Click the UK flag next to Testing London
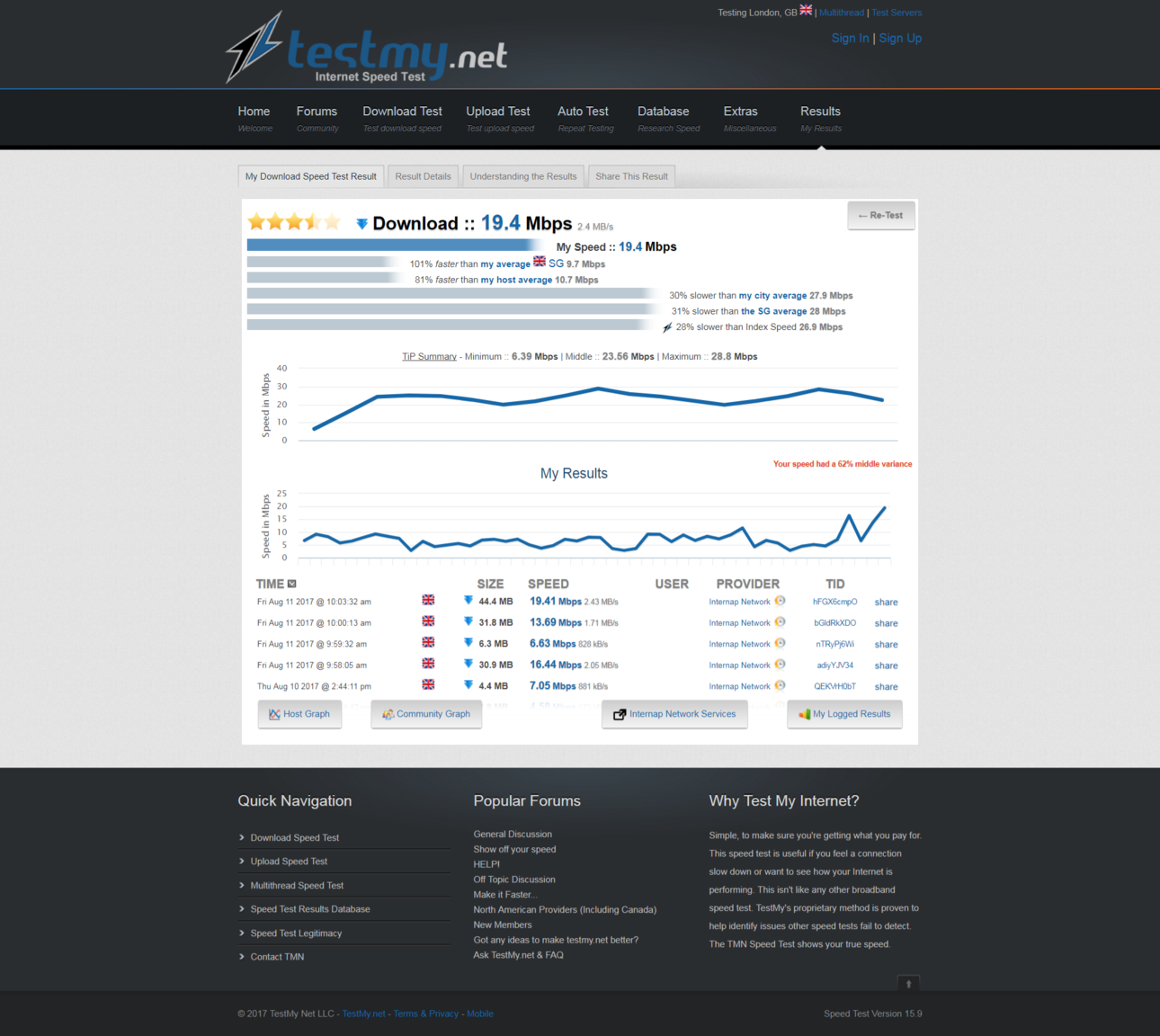This screenshot has height=1036, width=1160. click(806, 11)
